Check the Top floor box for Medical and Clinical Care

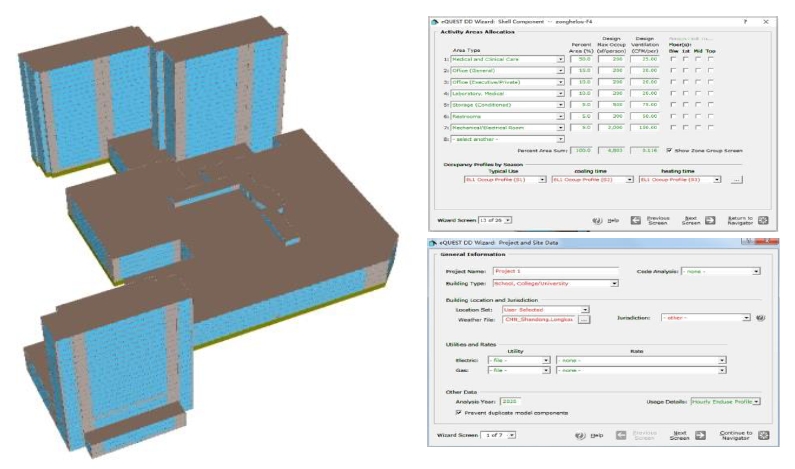(709, 59)
